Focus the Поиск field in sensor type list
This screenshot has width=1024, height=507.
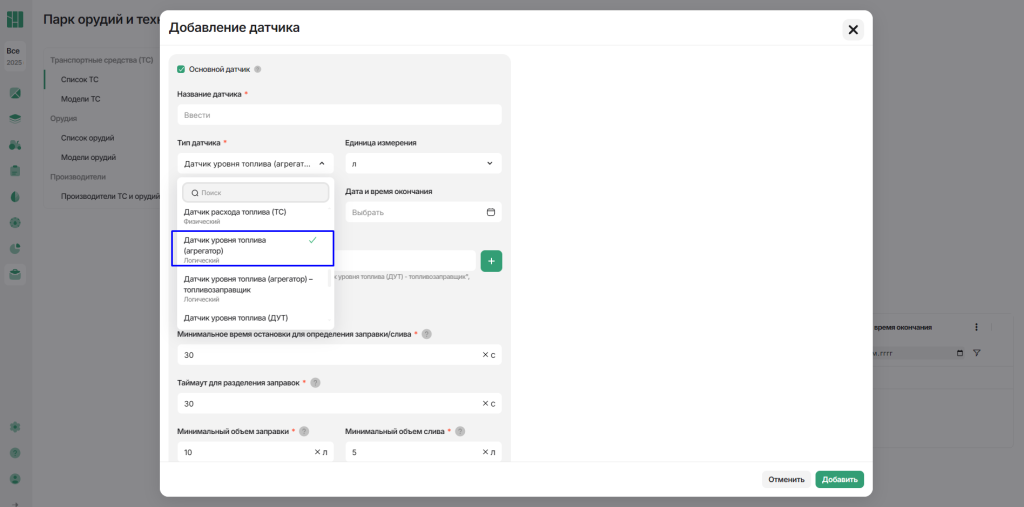click(x=260, y=192)
